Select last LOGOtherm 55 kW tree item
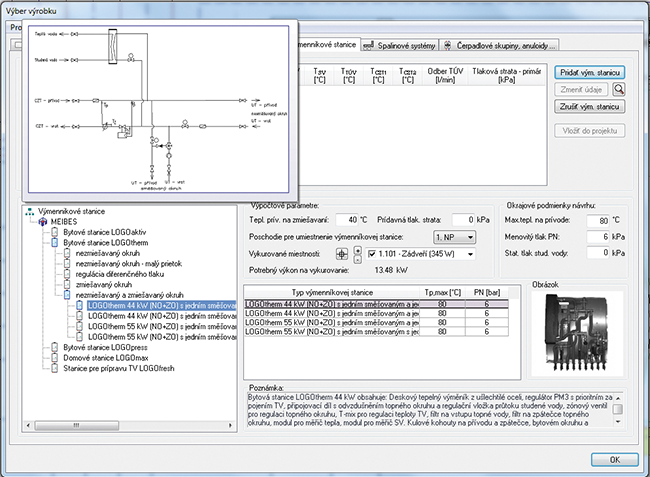 point(162,337)
